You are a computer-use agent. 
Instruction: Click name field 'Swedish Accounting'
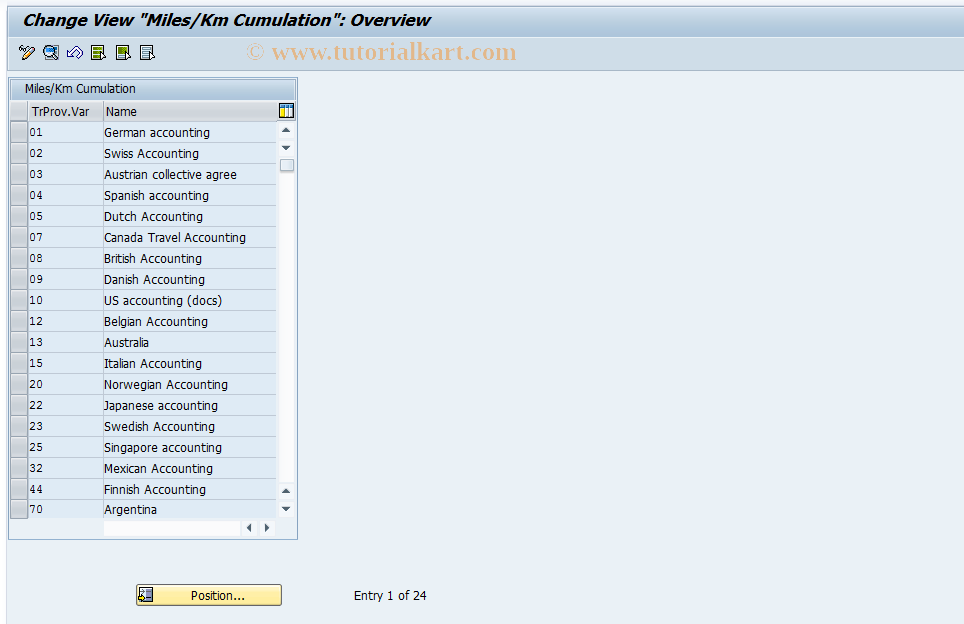[189, 426]
